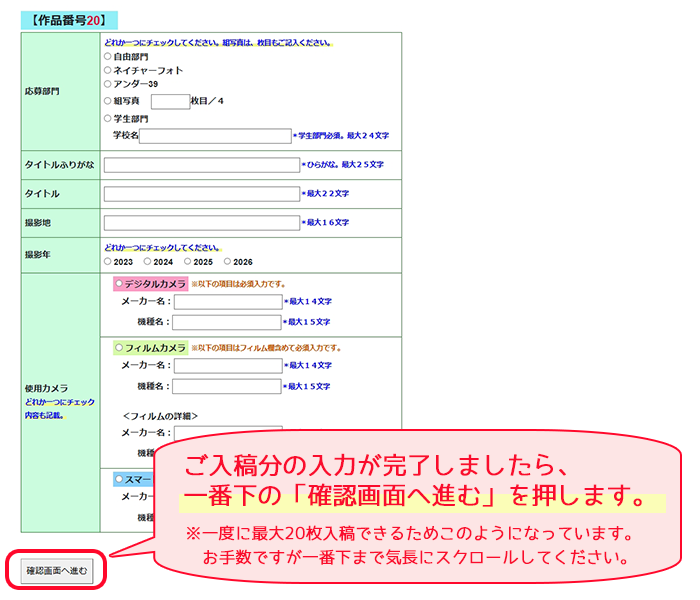Focus digital camera 機種名 input
The width and height of the screenshot is (700, 600).
coord(227,322)
